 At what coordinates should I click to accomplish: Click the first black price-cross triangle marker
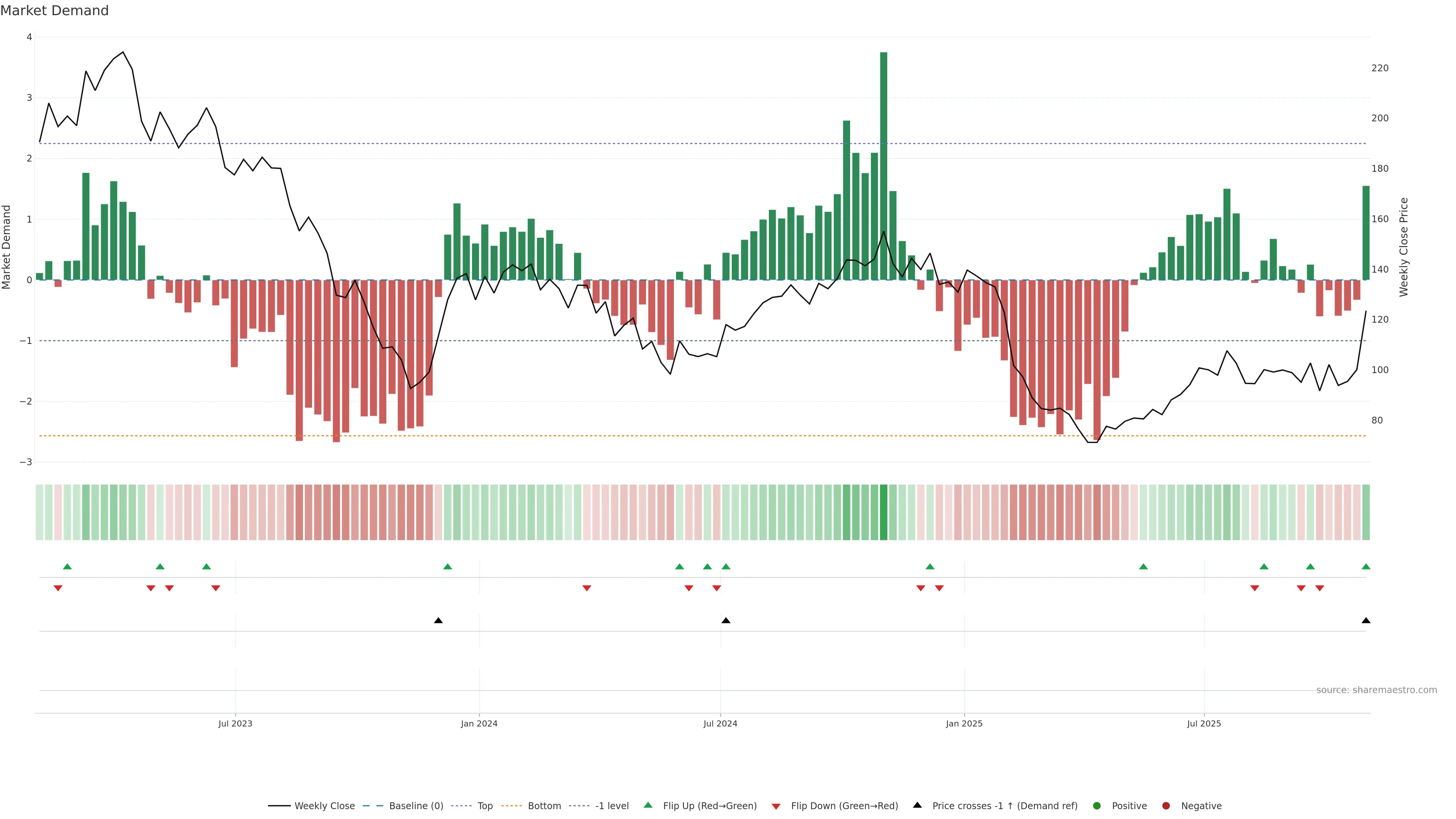pyautogui.click(x=438, y=621)
